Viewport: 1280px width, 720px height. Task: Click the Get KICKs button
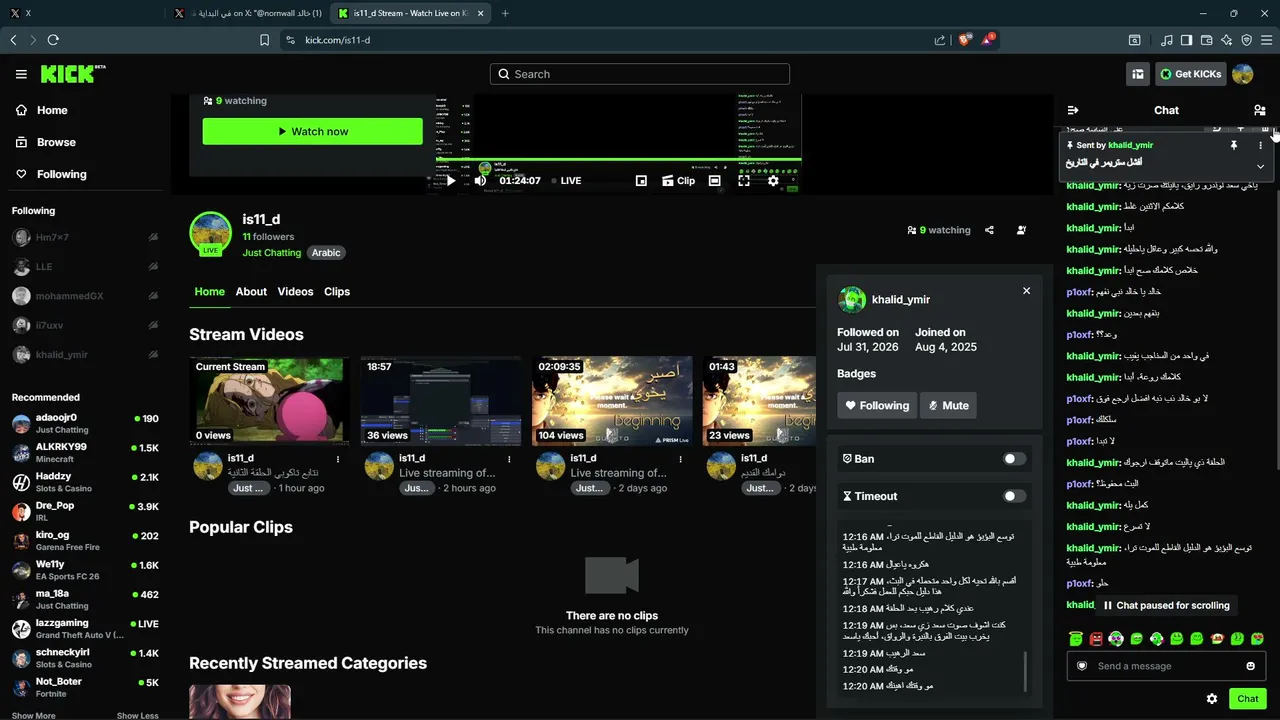tap(1190, 74)
